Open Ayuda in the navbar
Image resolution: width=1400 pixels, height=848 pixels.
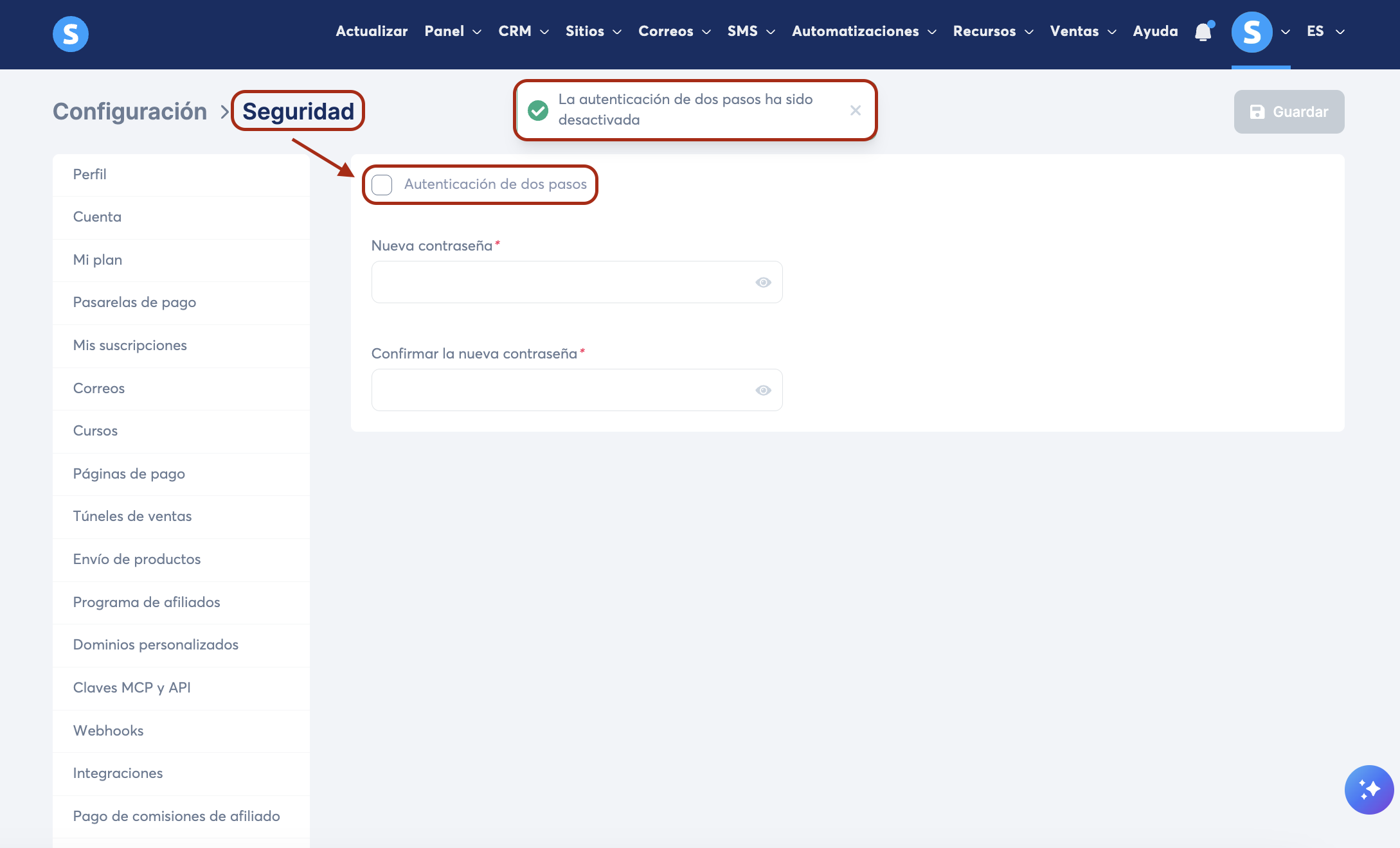coord(1155,31)
